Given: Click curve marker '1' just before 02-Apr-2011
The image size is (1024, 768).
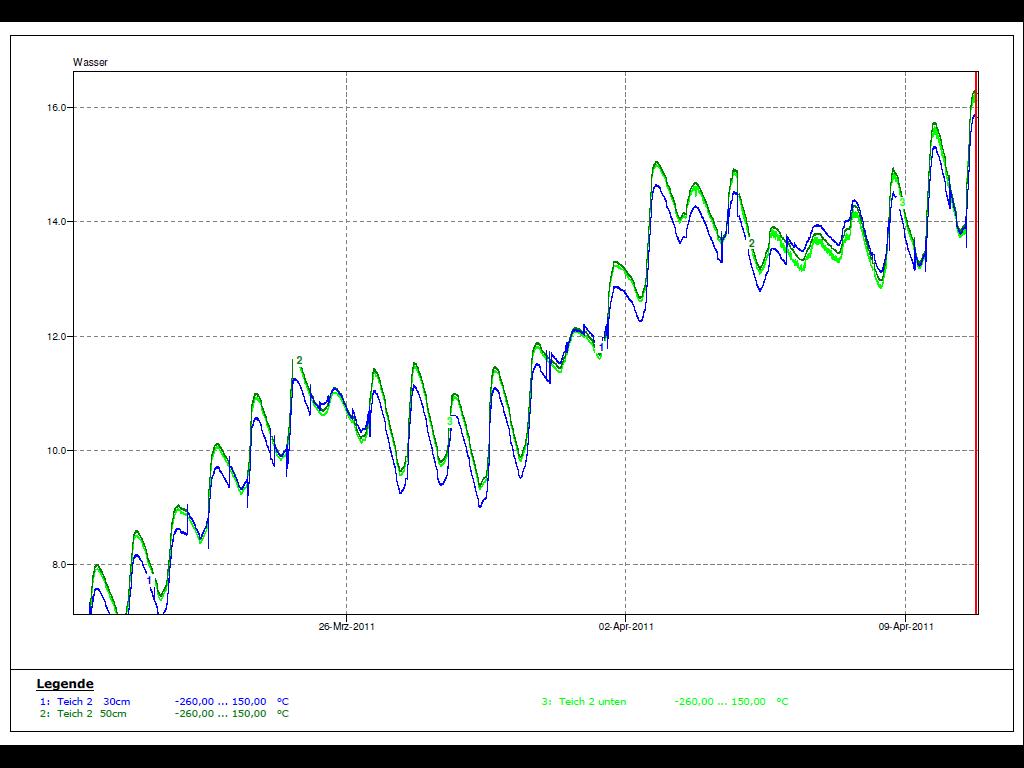Looking at the screenshot, I should [601, 347].
